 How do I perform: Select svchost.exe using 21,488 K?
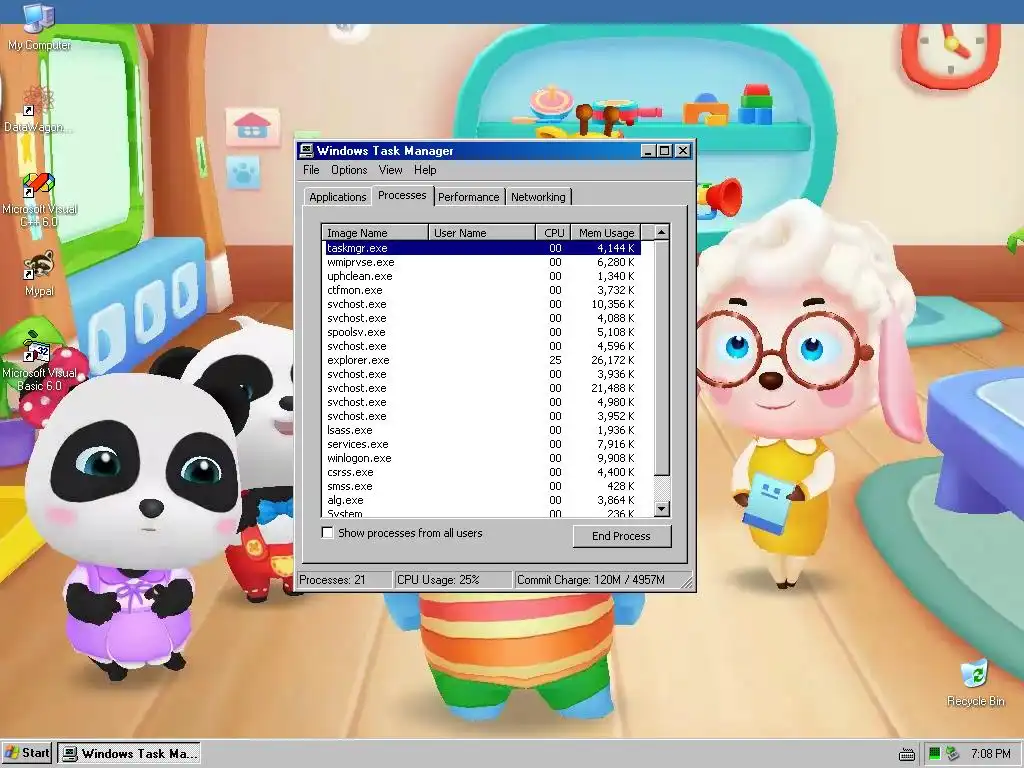click(482, 388)
